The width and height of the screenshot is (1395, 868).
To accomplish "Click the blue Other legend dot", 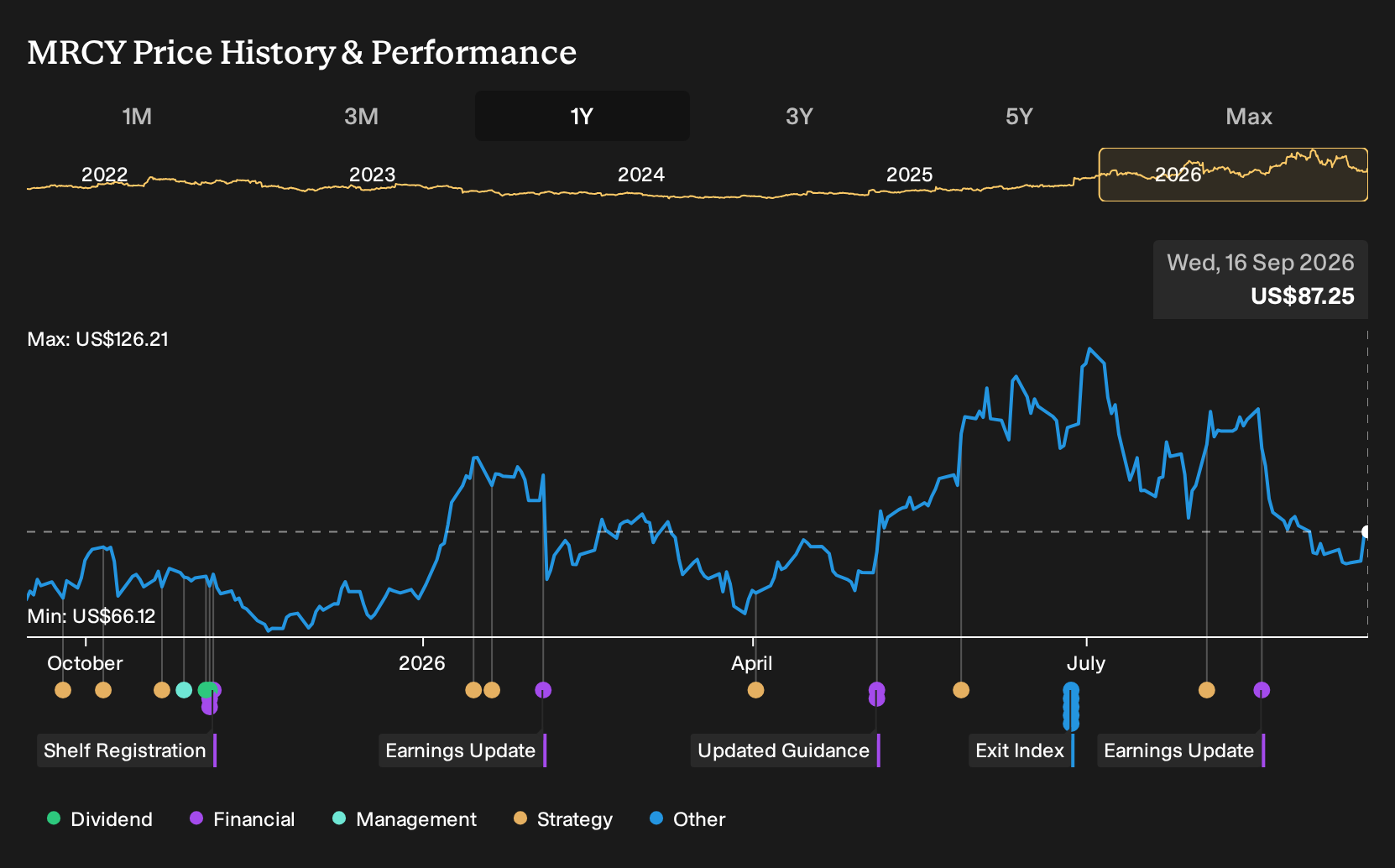I will tap(656, 818).
